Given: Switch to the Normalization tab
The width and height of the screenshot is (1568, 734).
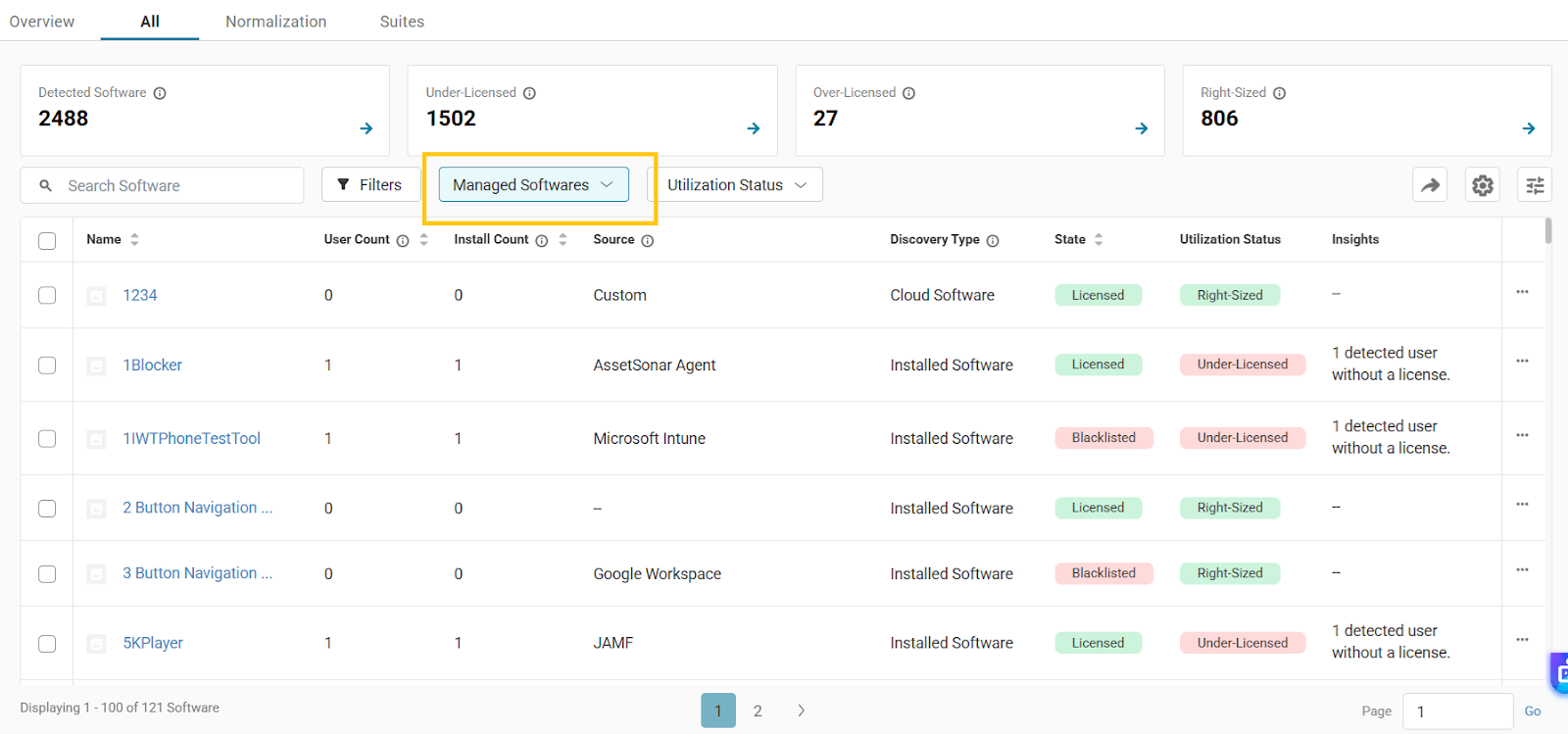Looking at the screenshot, I should click(275, 22).
